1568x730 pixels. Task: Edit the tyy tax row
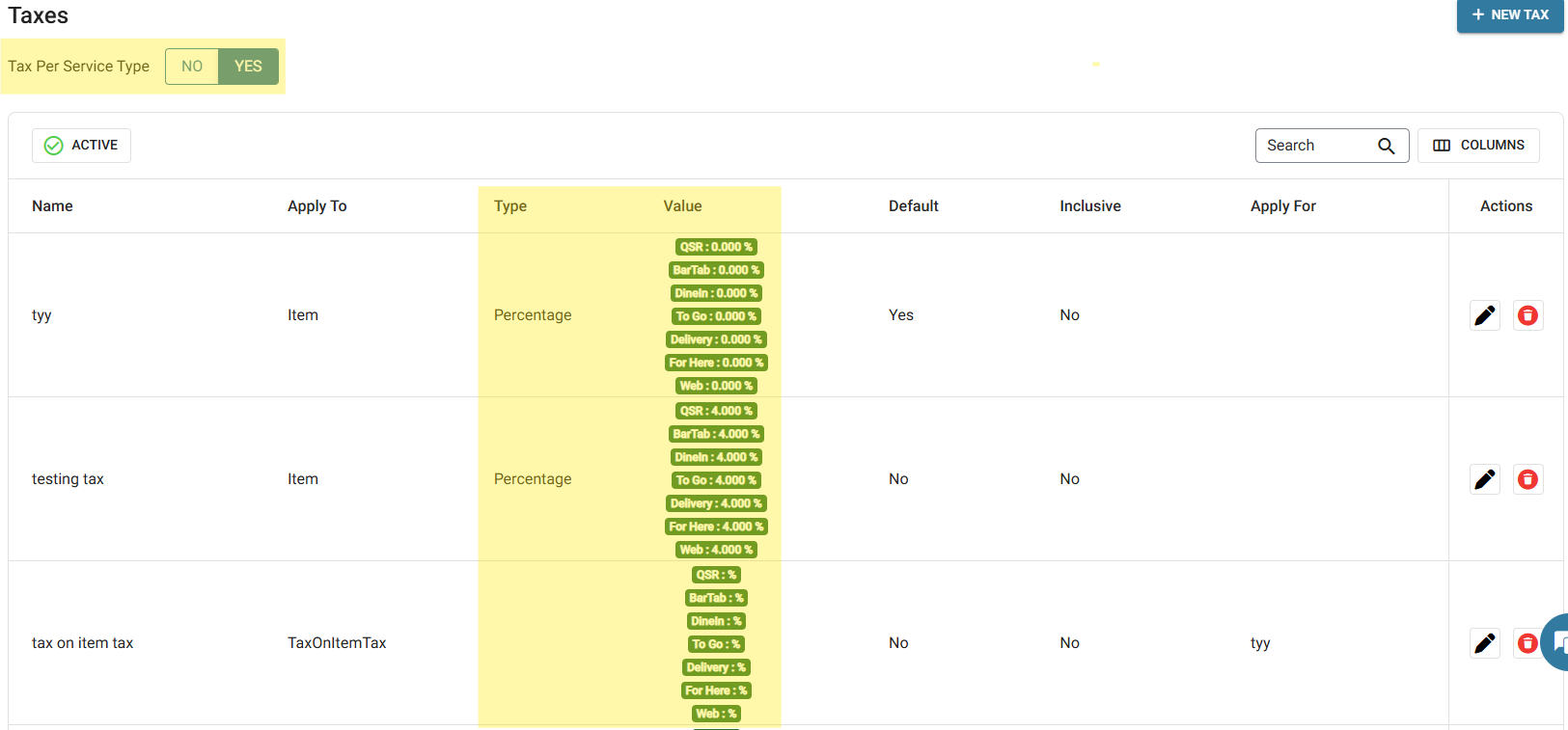(x=1485, y=315)
